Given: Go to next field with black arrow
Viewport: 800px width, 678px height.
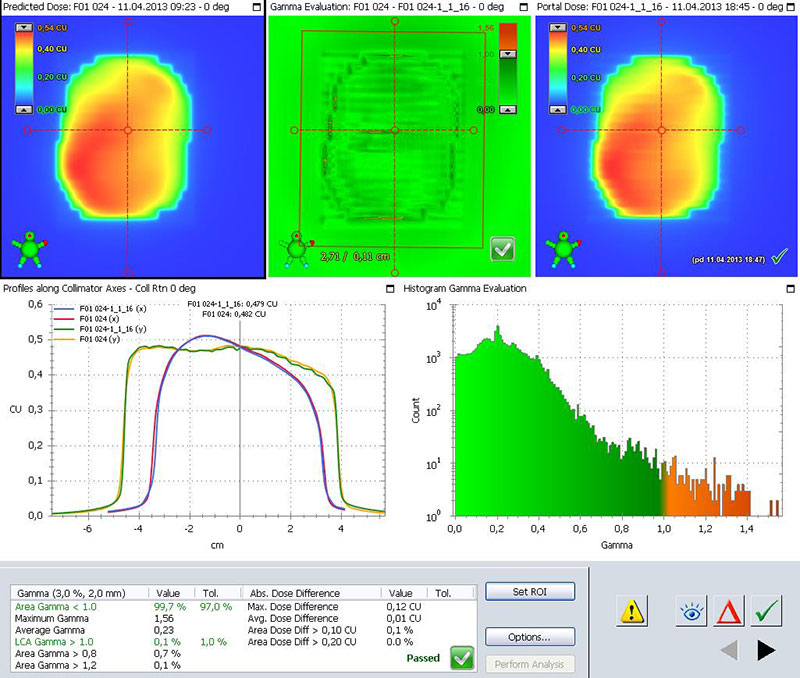Looking at the screenshot, I should [x=766, y=650].
